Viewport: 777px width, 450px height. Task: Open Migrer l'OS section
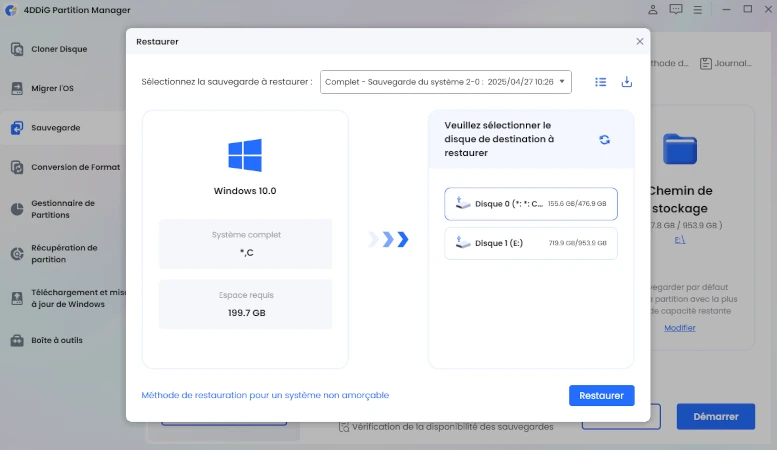pos(52,88)
